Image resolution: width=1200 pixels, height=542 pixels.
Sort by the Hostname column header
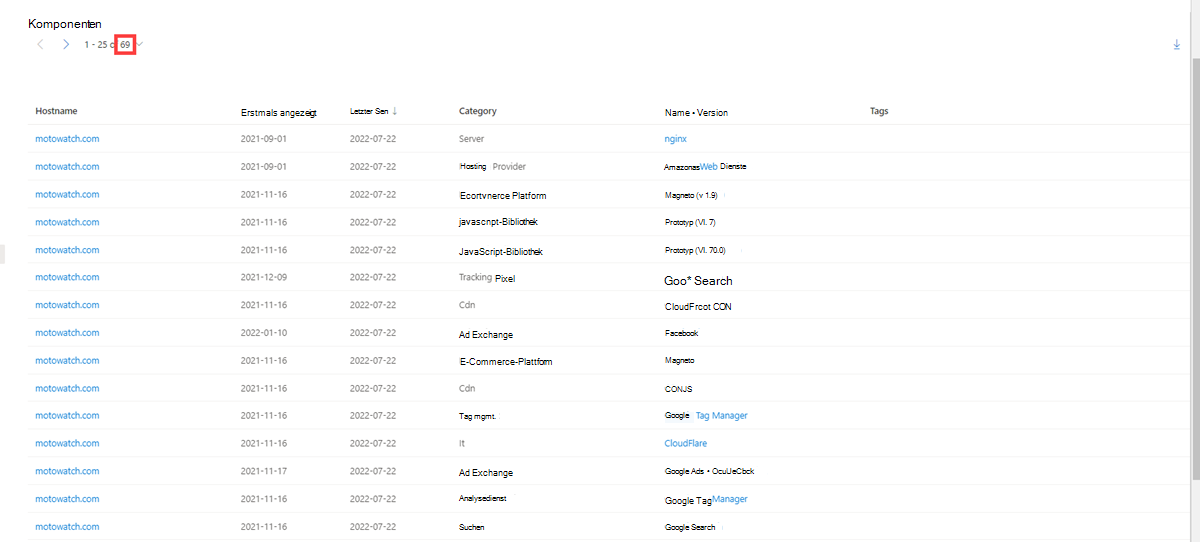coord(56,111)
